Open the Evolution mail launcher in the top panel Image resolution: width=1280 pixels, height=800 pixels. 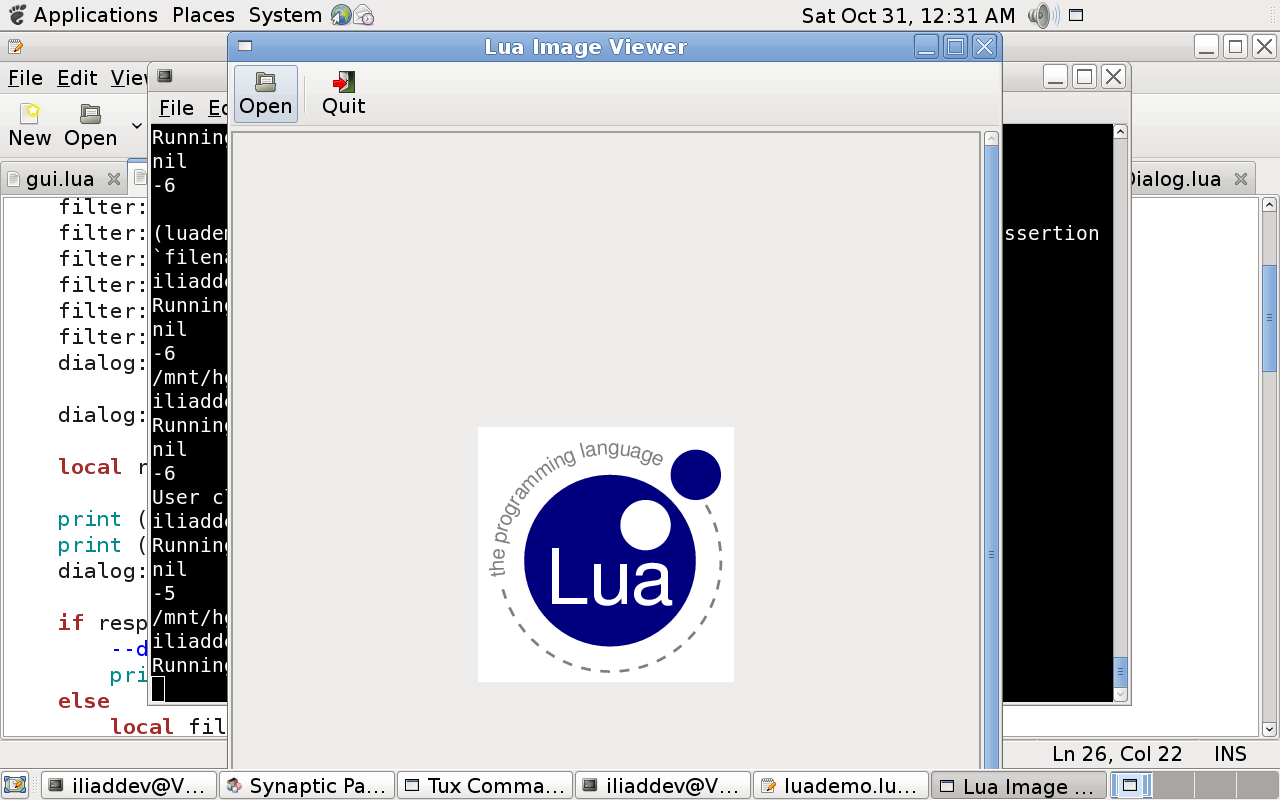tap(364, 15)
